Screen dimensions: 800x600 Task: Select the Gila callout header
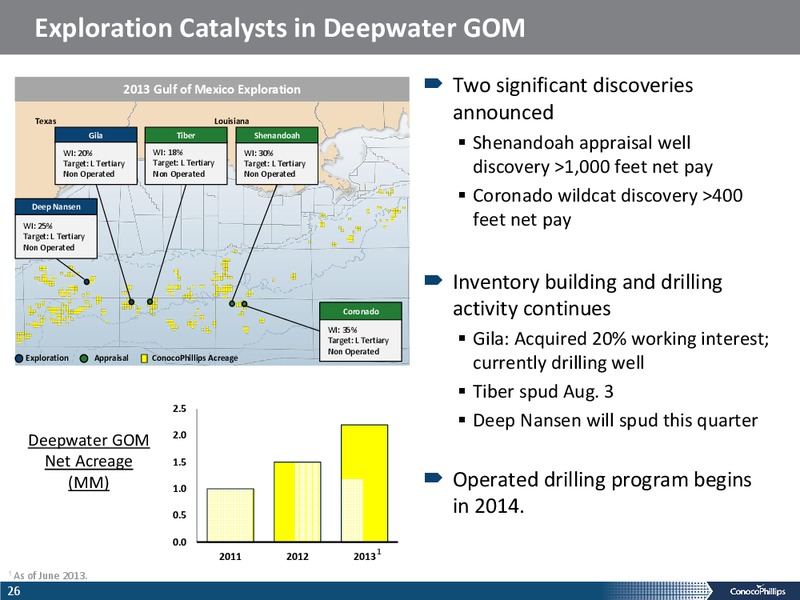click(96, 135)
